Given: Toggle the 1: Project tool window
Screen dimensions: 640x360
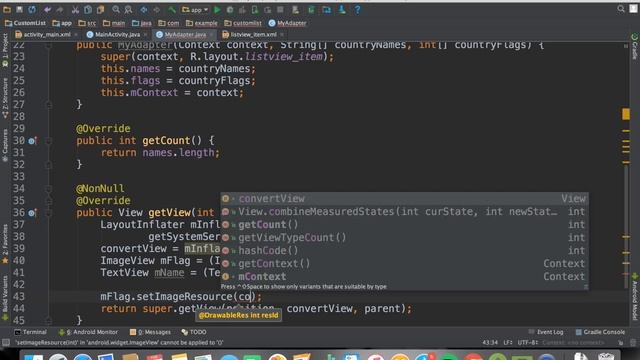Looking at the screenshot, I should pyautogui.click(x=5, y=49).
